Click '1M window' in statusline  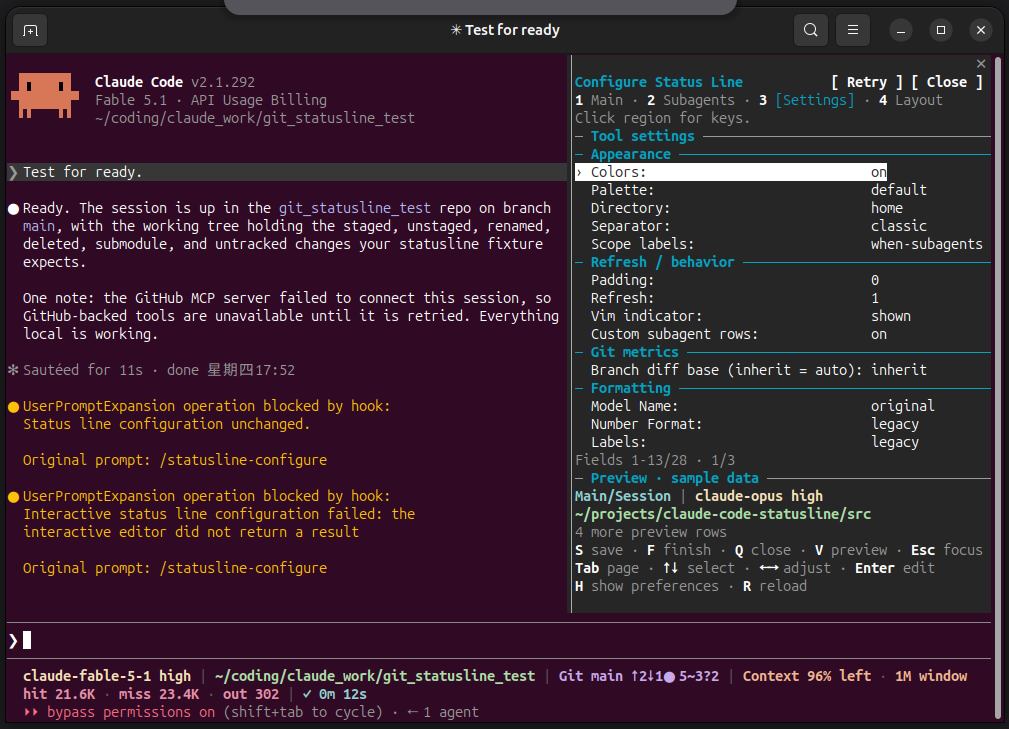[930, 676]
